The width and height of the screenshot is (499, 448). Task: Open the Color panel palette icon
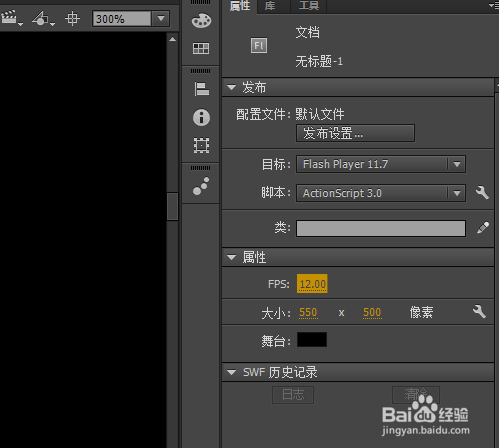pos(201,21)
